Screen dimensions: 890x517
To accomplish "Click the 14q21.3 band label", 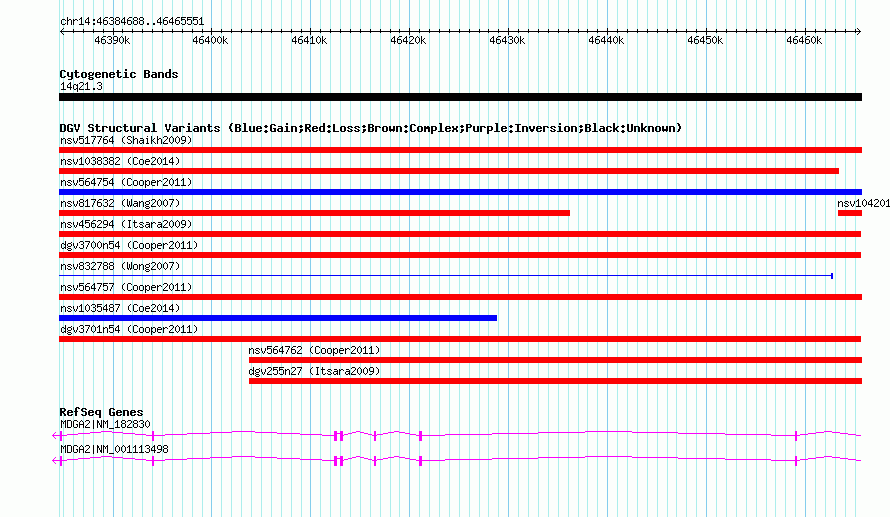I will (81, 86).
